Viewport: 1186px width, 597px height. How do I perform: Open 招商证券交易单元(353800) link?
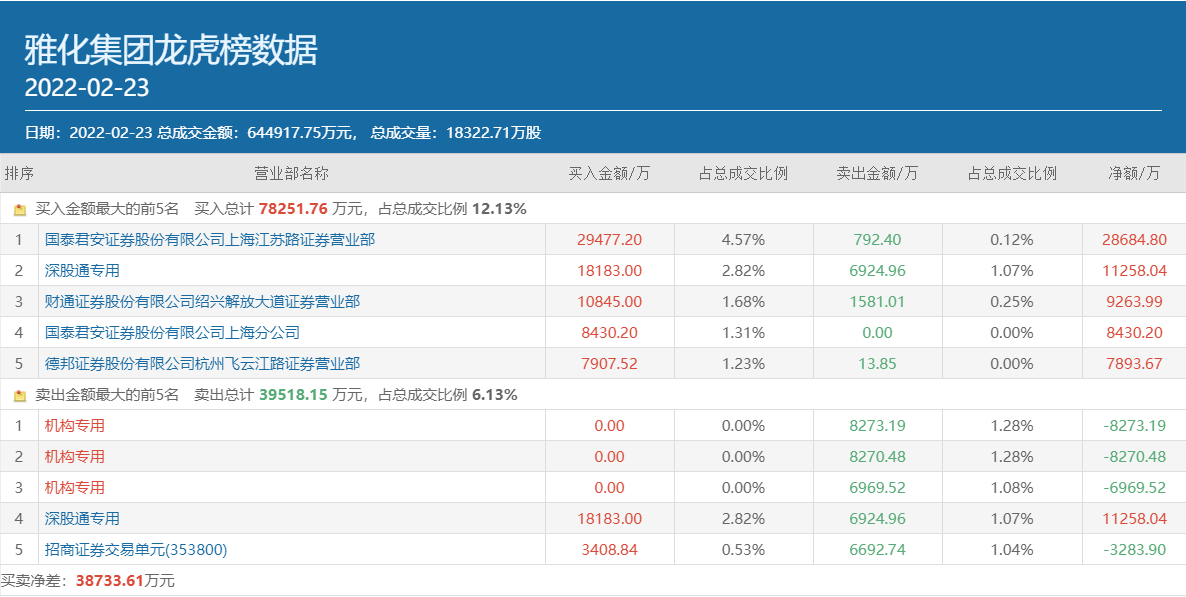tap(136, 550)
